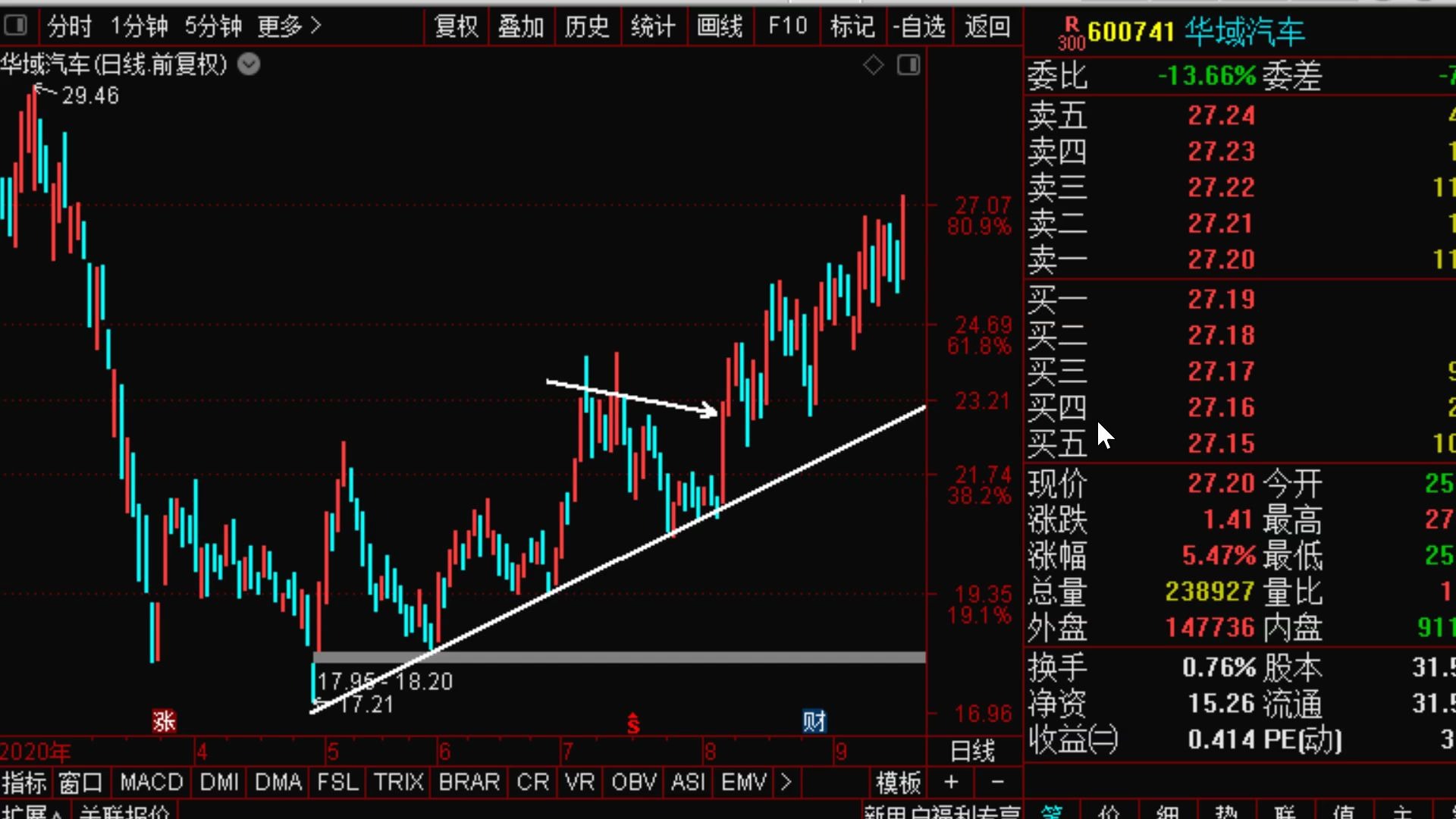
Task: Open the 笔 tick tab at bottom right
Action: tap(1052, 812)
